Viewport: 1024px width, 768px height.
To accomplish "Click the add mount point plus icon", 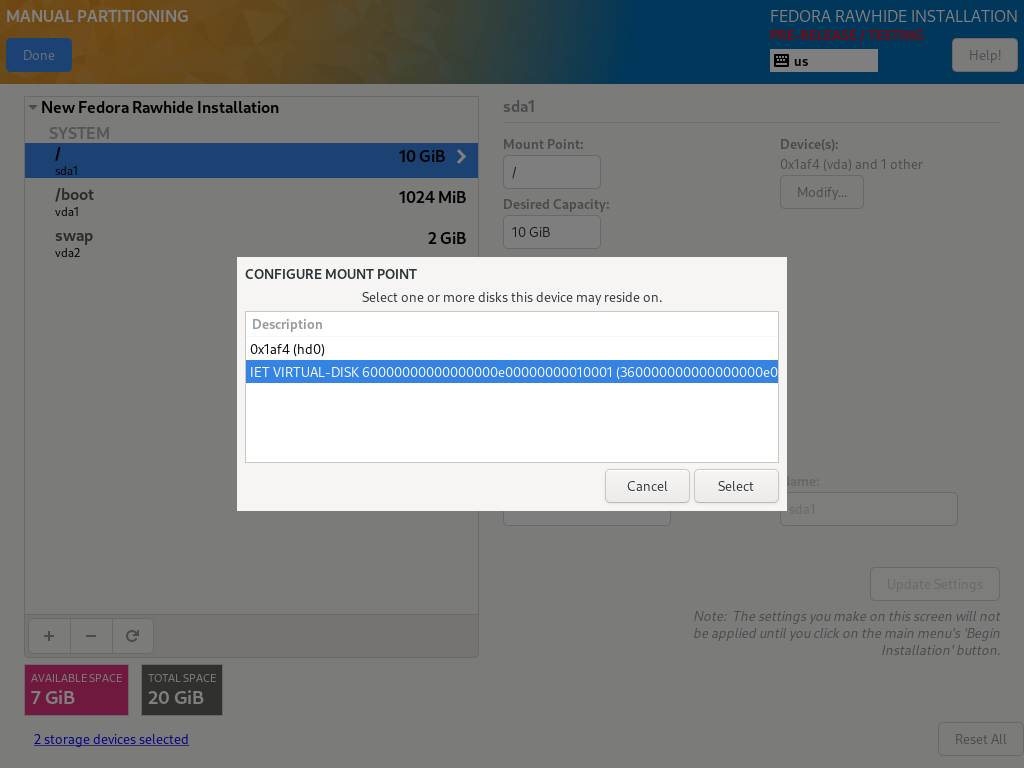I will [49, 636].
